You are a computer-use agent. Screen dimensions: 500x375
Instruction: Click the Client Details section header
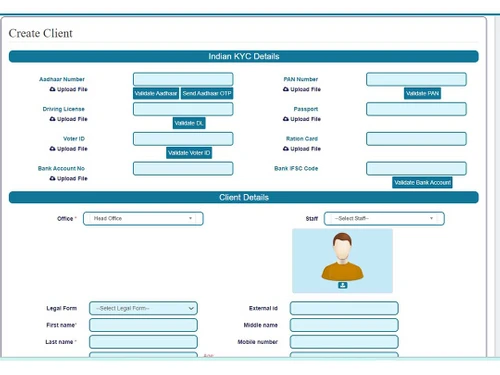(244, 197)
